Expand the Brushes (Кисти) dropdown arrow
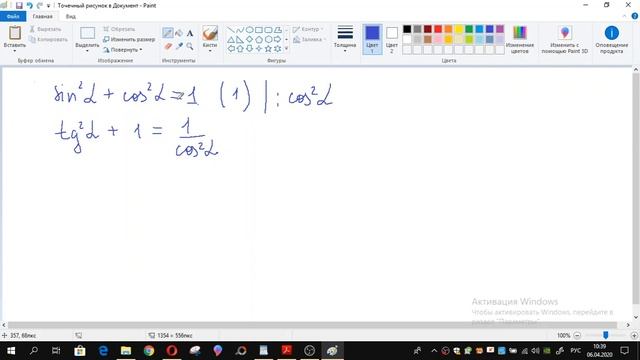Screen dimensions: 640x360 (210, 51)
